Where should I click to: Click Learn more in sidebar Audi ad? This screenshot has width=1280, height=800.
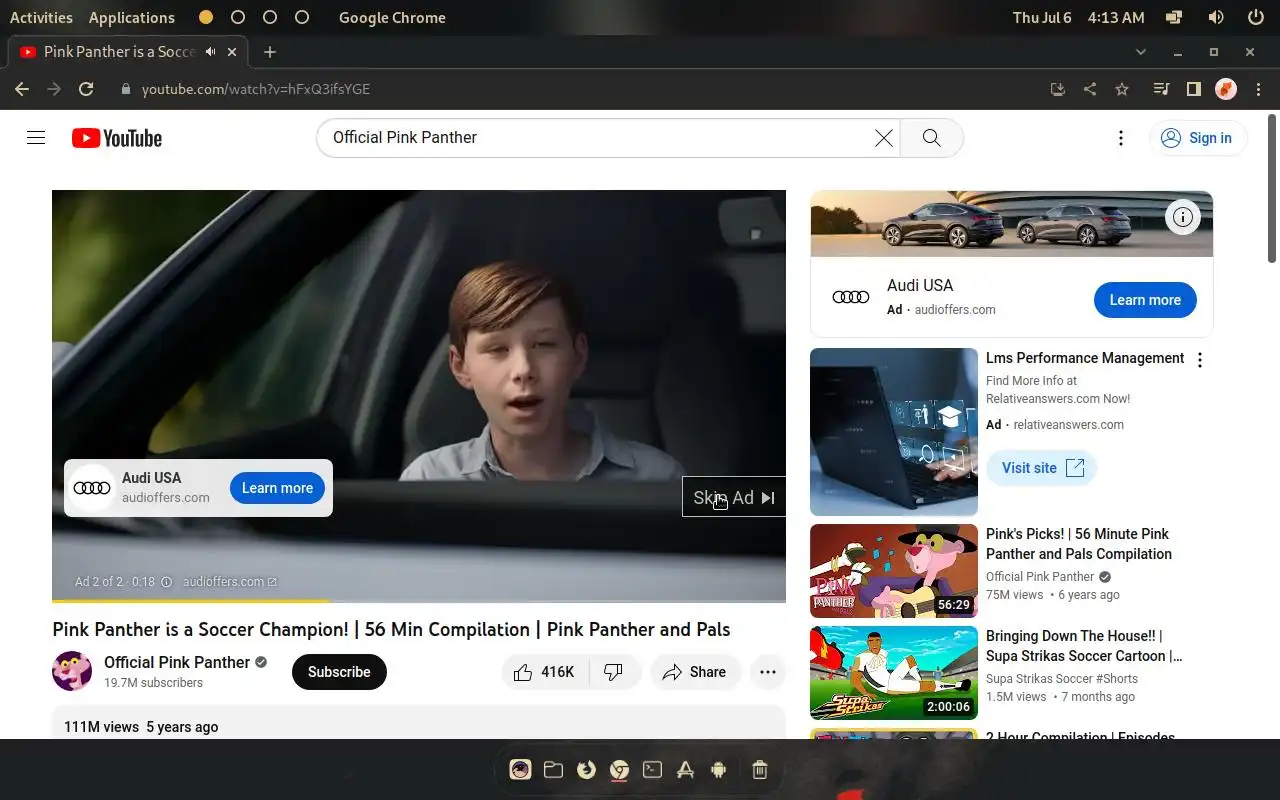[x=1145, y=300]
